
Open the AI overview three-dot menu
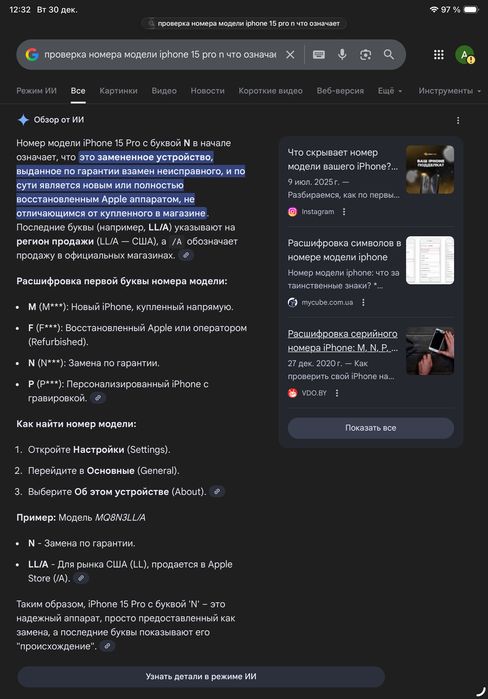tap(458, 120)
